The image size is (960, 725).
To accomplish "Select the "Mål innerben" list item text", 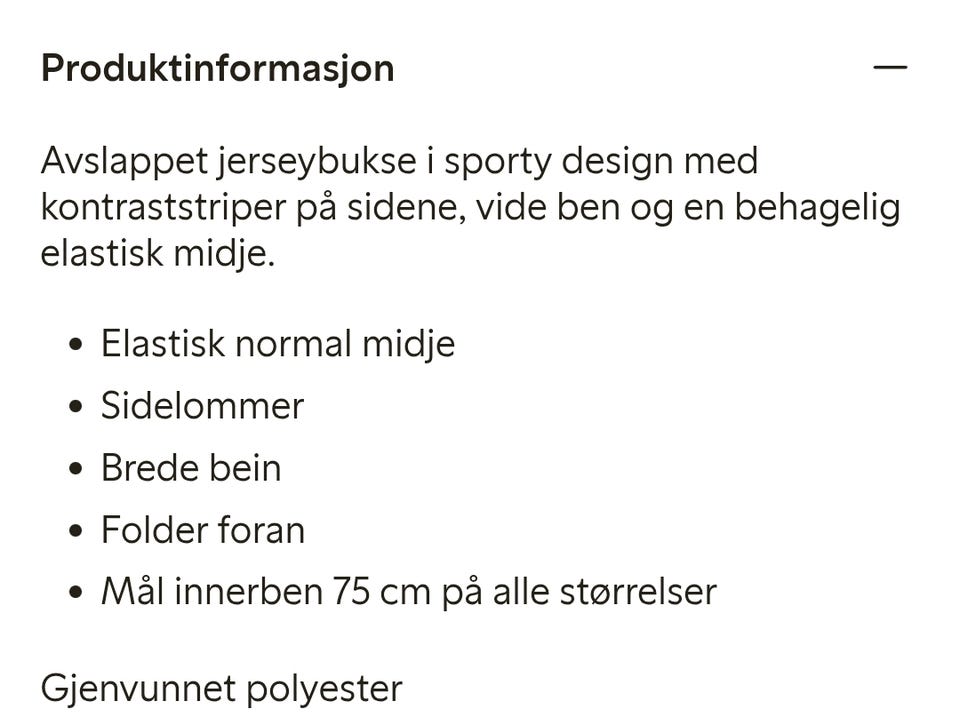I will pyautogui.click(x=408, y=592).
